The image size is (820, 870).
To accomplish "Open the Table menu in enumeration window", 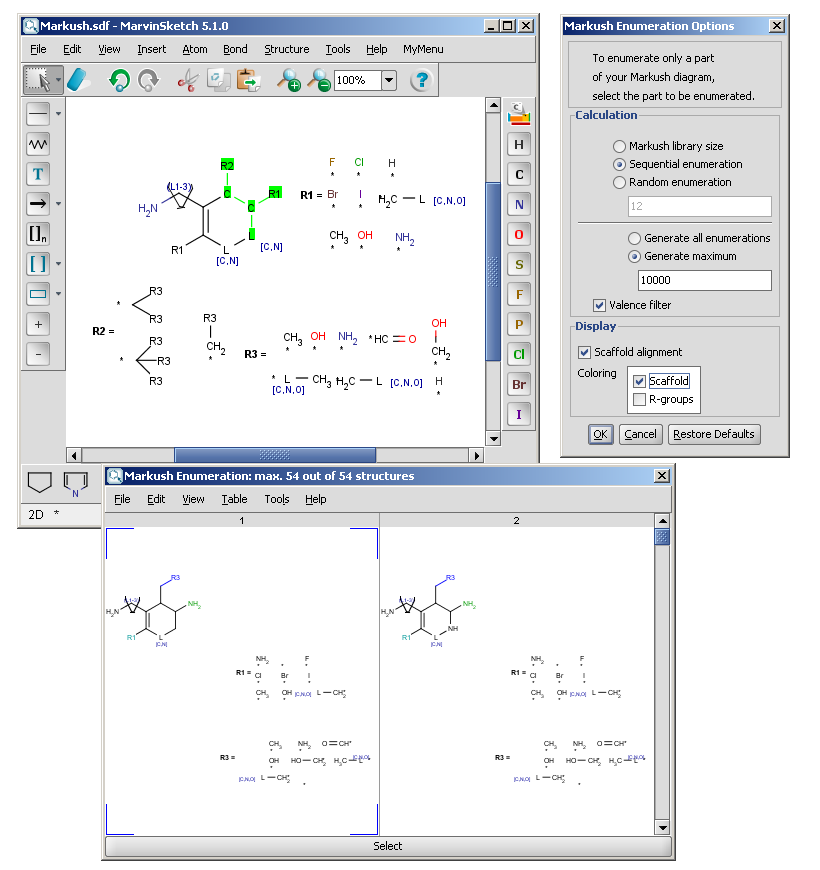I will [x=234, y=499].
